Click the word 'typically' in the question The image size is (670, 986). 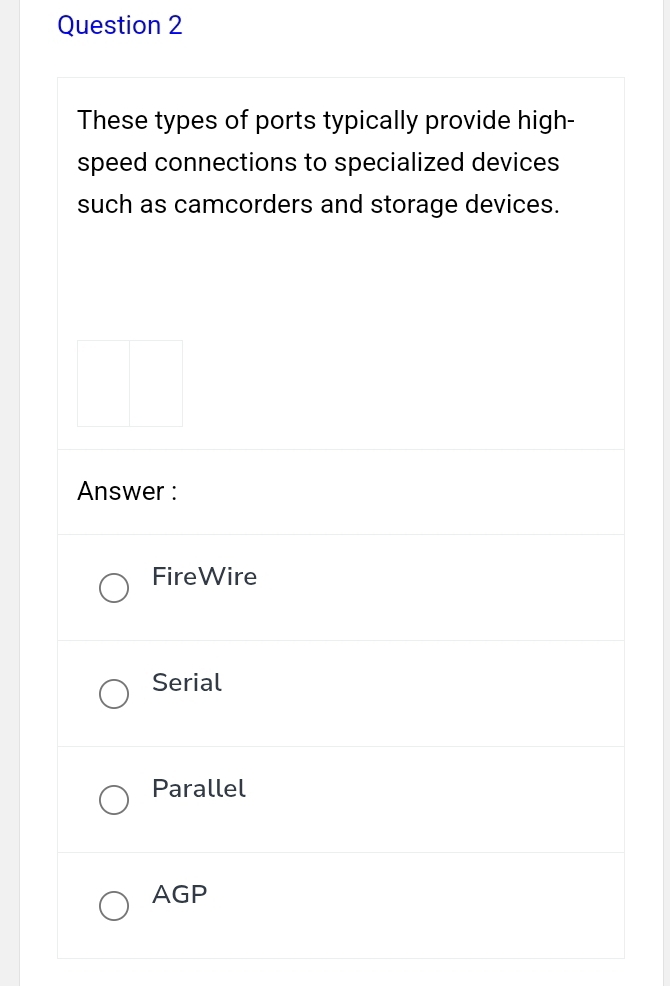click(x=371, y=121)
